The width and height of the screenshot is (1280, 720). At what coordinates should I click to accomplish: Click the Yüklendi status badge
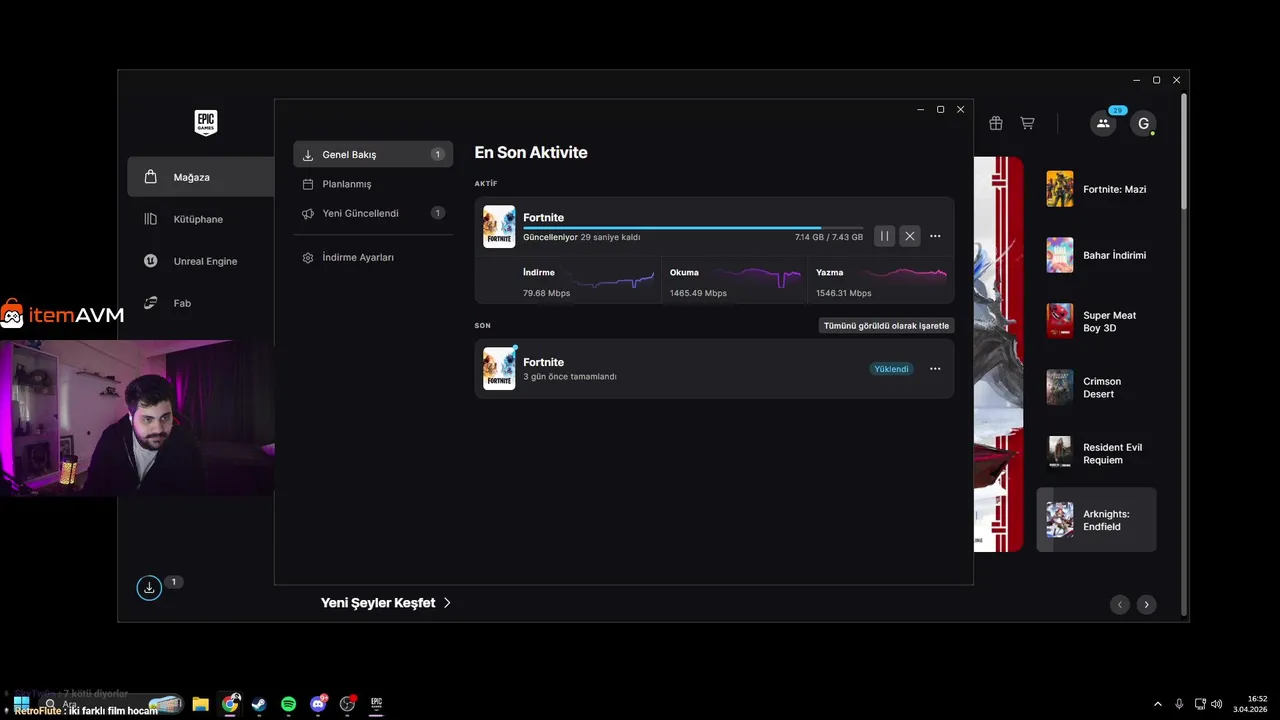891,369
